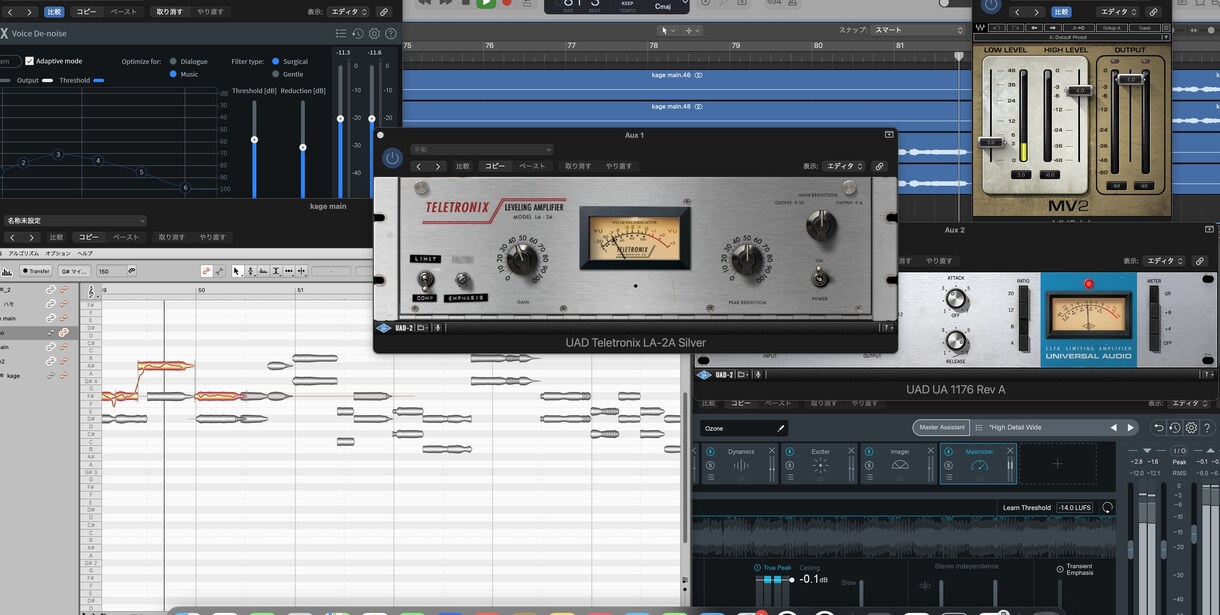Click the Learn Threshold refresh icon
This screenshot has width=1220, height=615.
(x=1107, y=508)
